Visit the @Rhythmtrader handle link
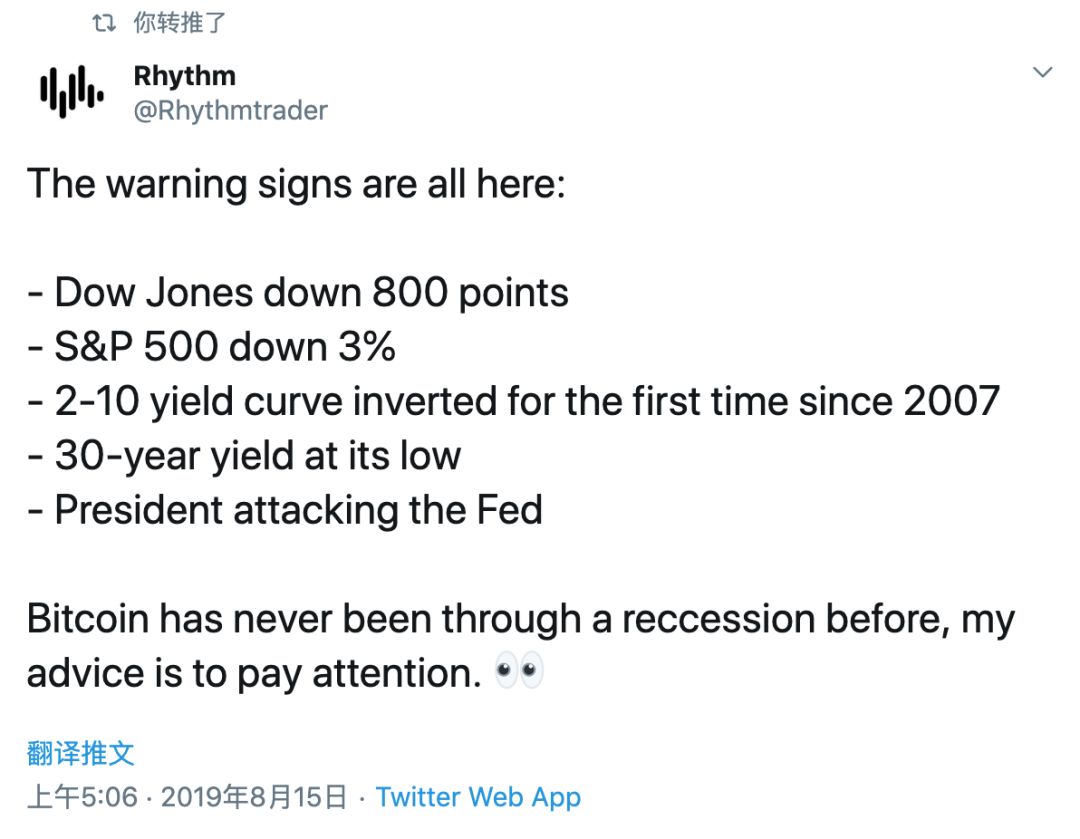Viewport: 1080px width, 839px height. coord(231,110)
